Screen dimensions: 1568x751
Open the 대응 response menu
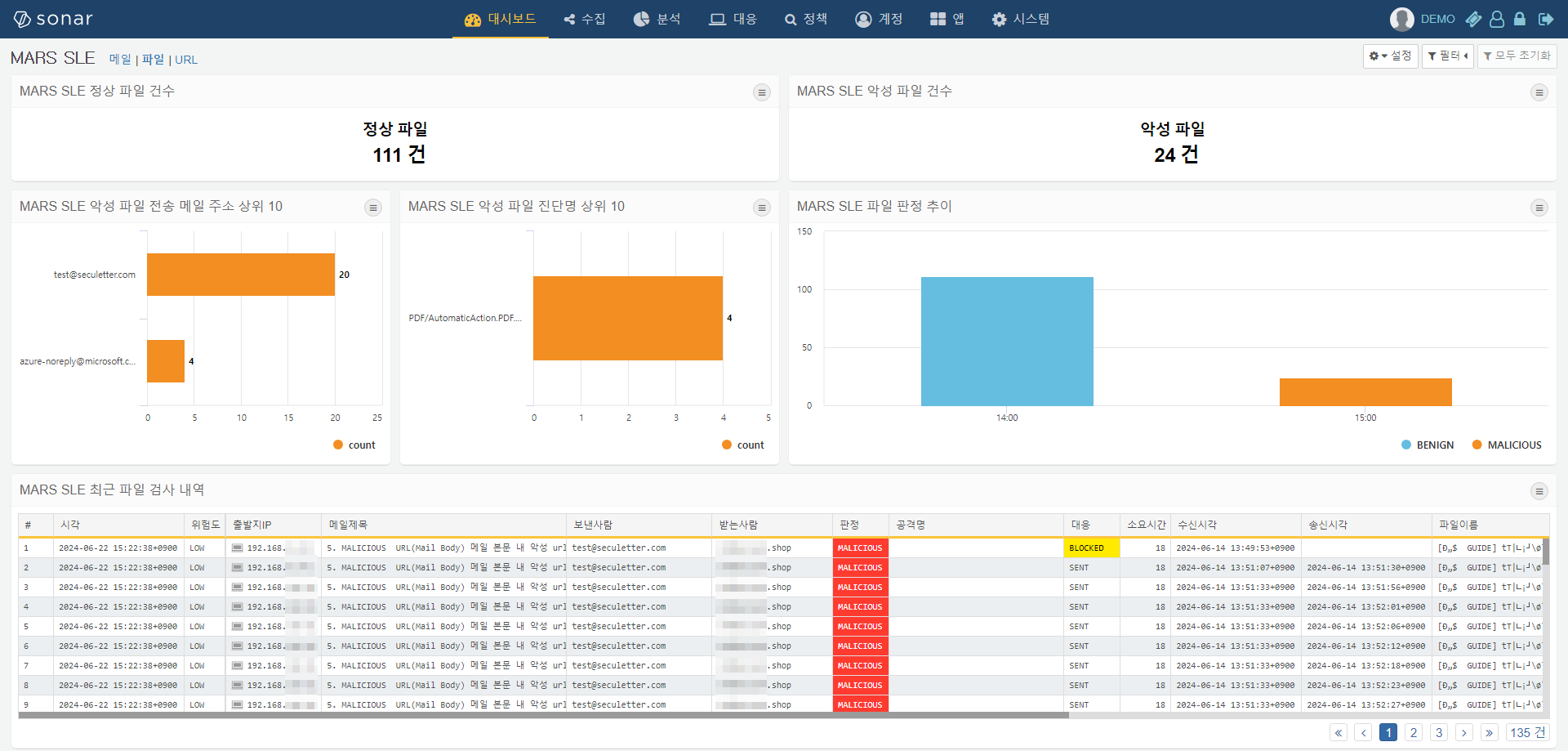(x=733, y=19)
